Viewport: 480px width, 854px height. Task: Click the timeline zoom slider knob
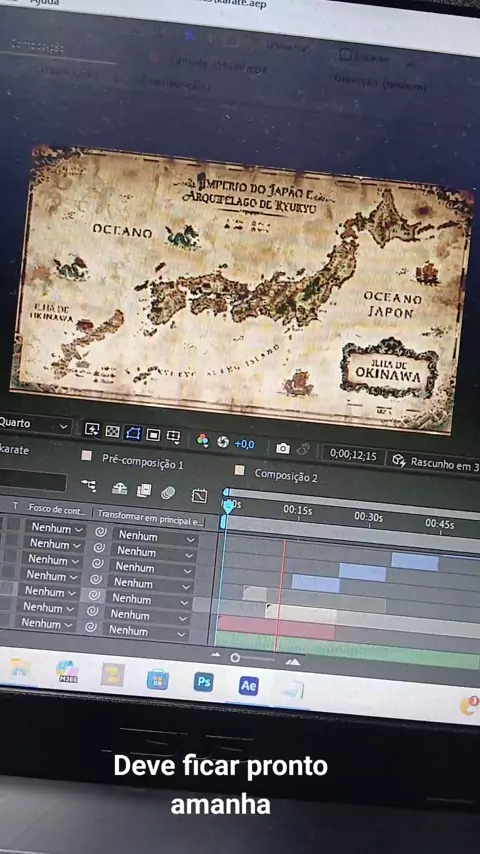[235, 658]
